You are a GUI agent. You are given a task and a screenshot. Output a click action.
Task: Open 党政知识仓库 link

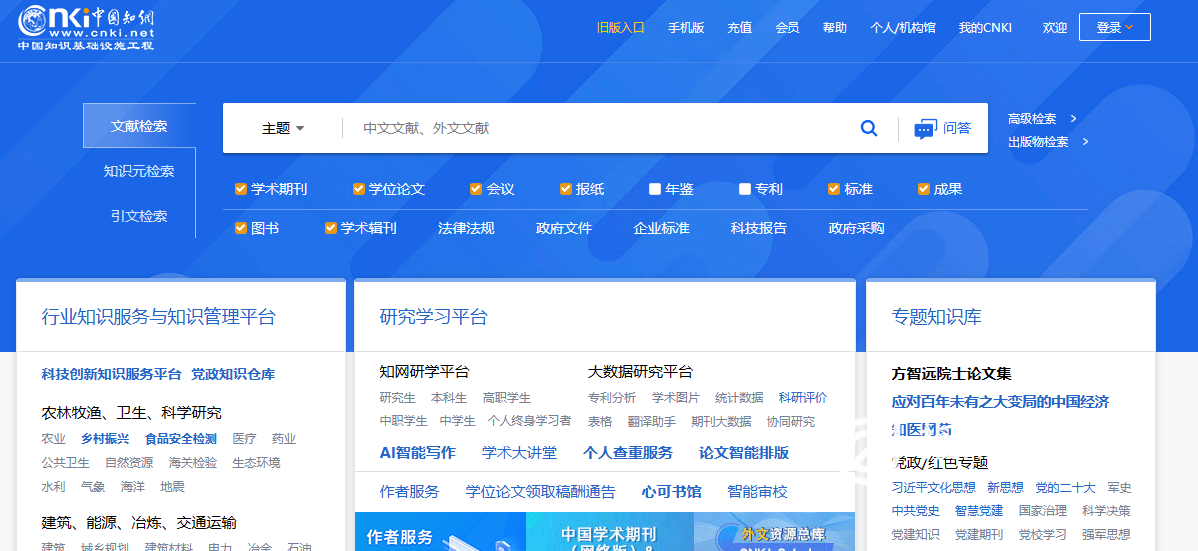tap(233, 374)
